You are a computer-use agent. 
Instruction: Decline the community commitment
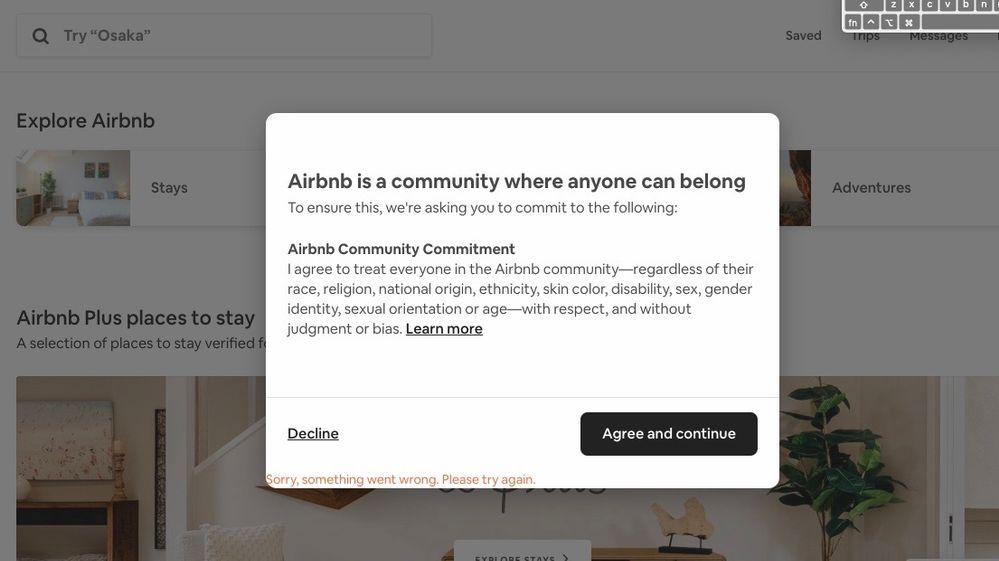pyautogui.click(x=313, y=434)
